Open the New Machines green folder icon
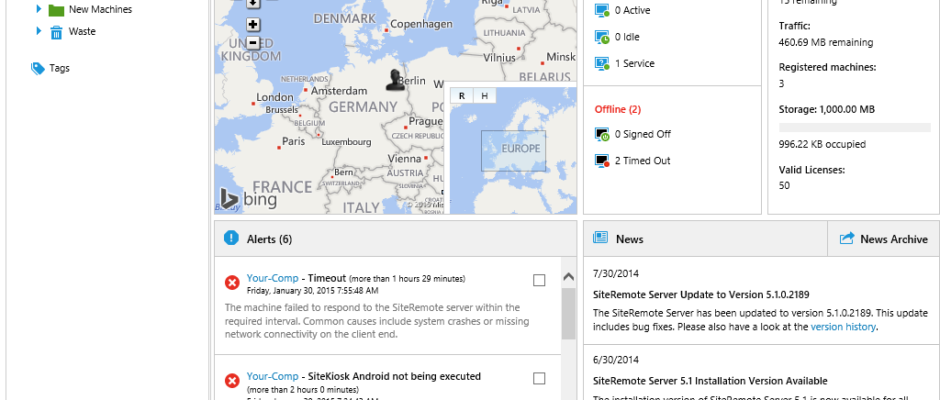The image size is (940, 400). click(x=56, y=10)
